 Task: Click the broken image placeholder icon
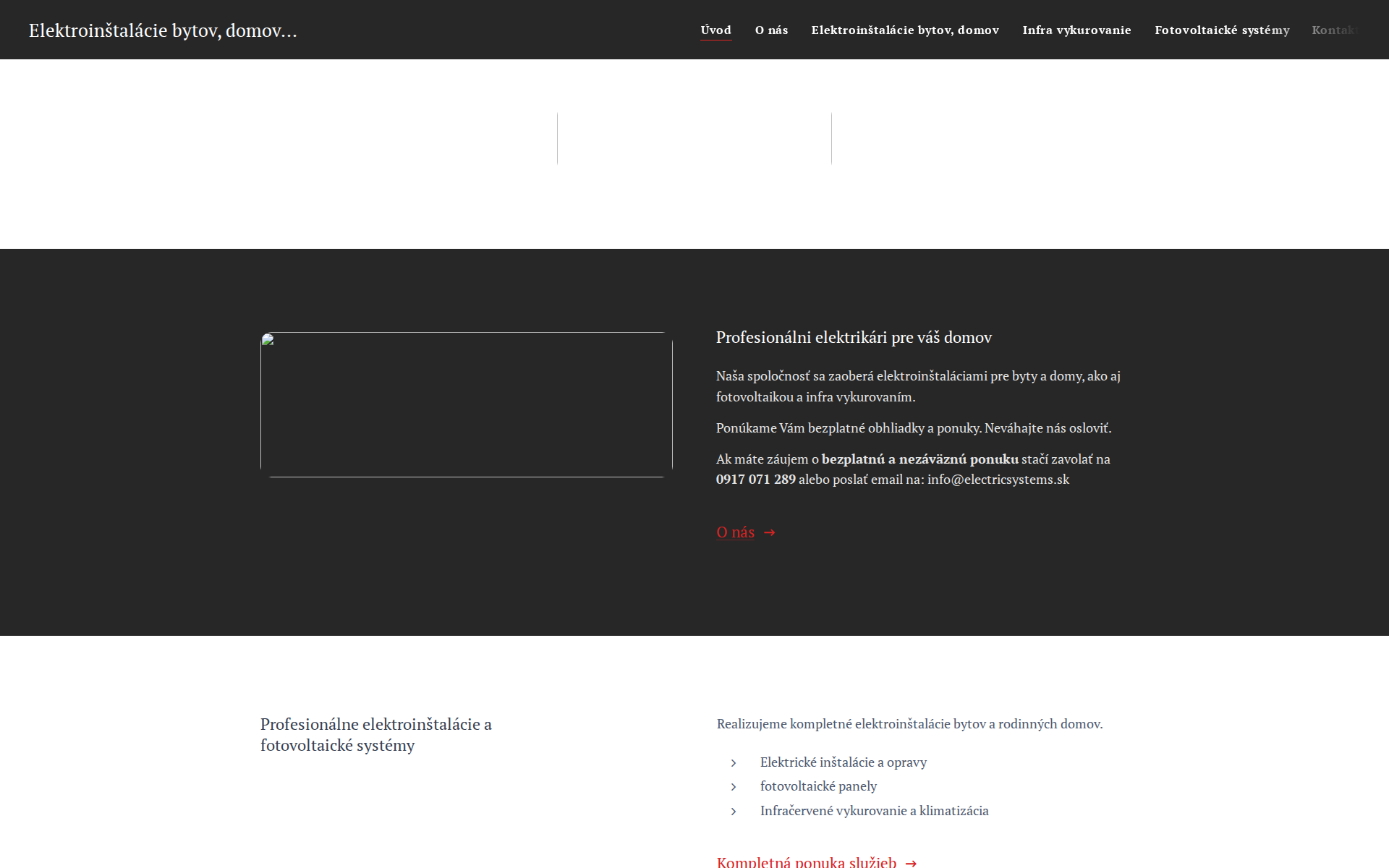click(x=266, y=340)
